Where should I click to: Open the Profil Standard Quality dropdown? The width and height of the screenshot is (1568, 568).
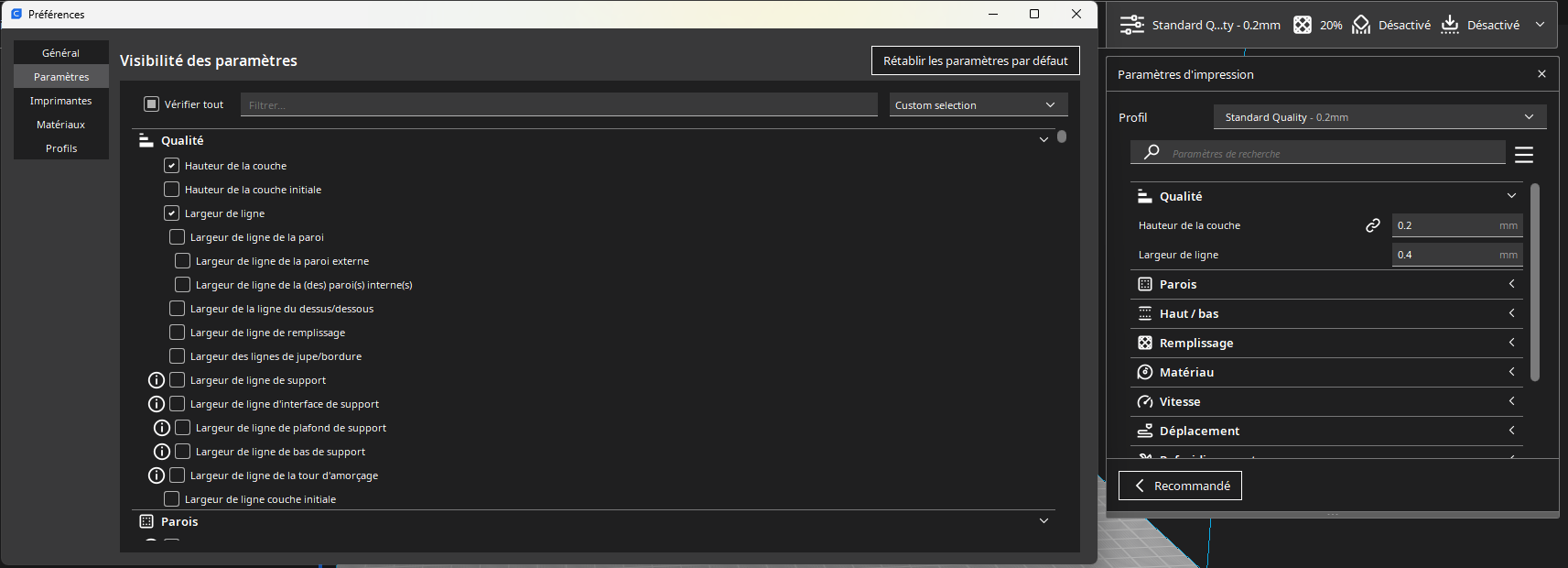coord(1379,117)
